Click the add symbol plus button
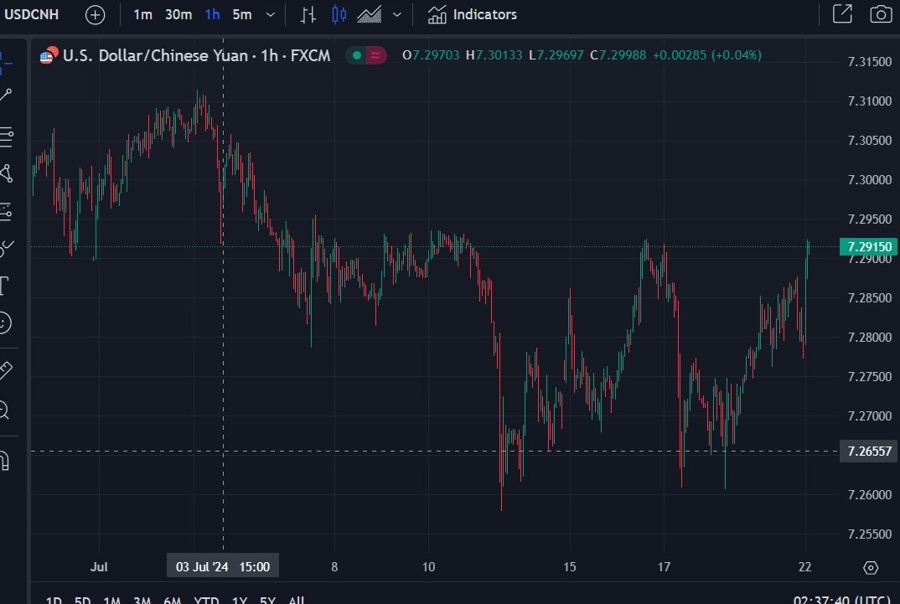This screenshot has width=900, height=604. pyautogui.click(x=94, y=14)
